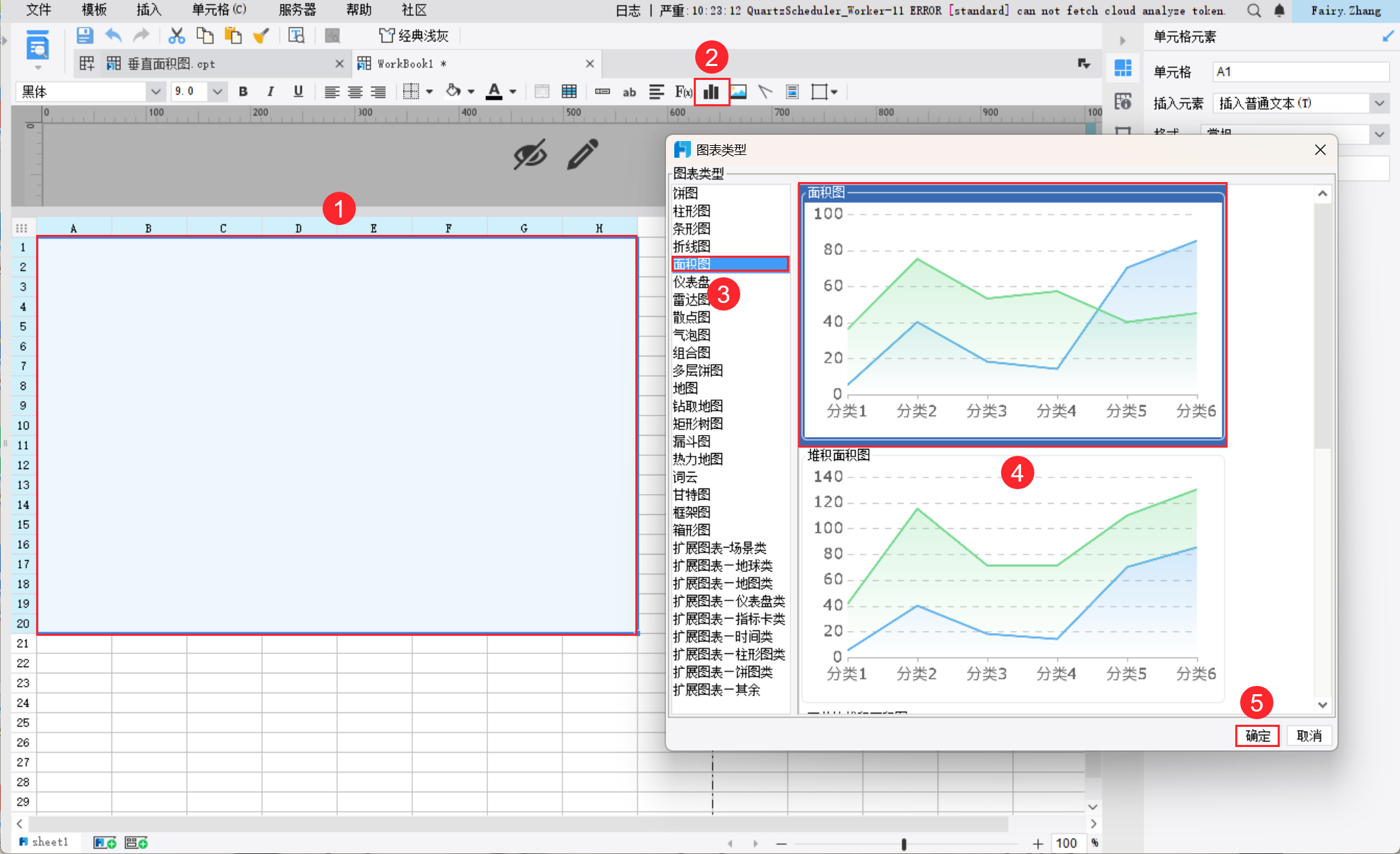Image resolution: width=1400 pixels, height=854 pixels.
Task: Click the 取消 button in chart type dialog
Action: coord(1309,736)
